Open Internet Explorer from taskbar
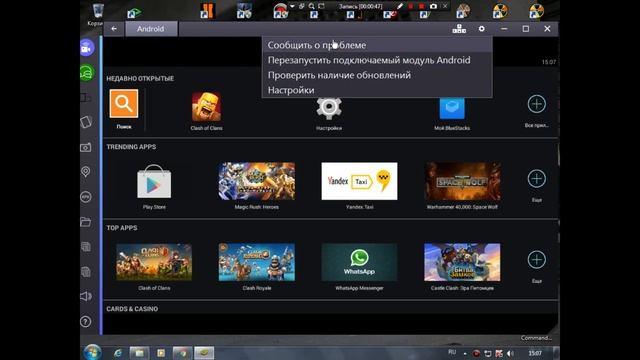640x360 pixels. tap(118, 353)
